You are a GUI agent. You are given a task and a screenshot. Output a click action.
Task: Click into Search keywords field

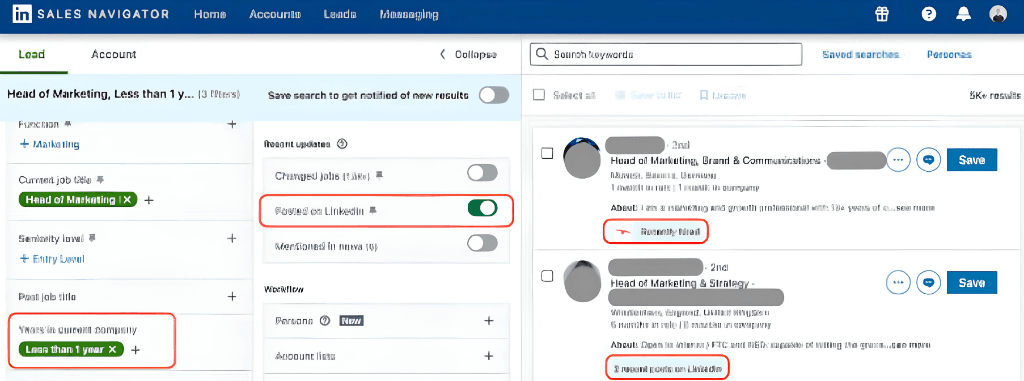[665, 55]
